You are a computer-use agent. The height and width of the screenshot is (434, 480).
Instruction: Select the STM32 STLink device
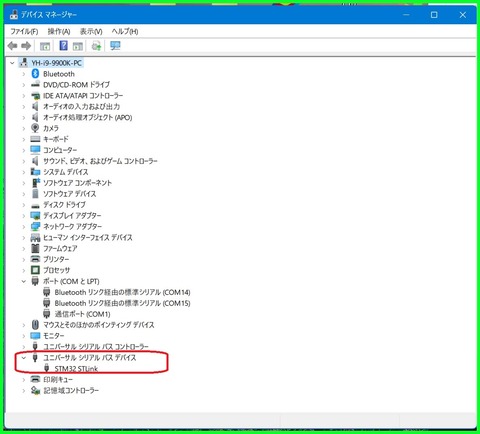point(76,369)
